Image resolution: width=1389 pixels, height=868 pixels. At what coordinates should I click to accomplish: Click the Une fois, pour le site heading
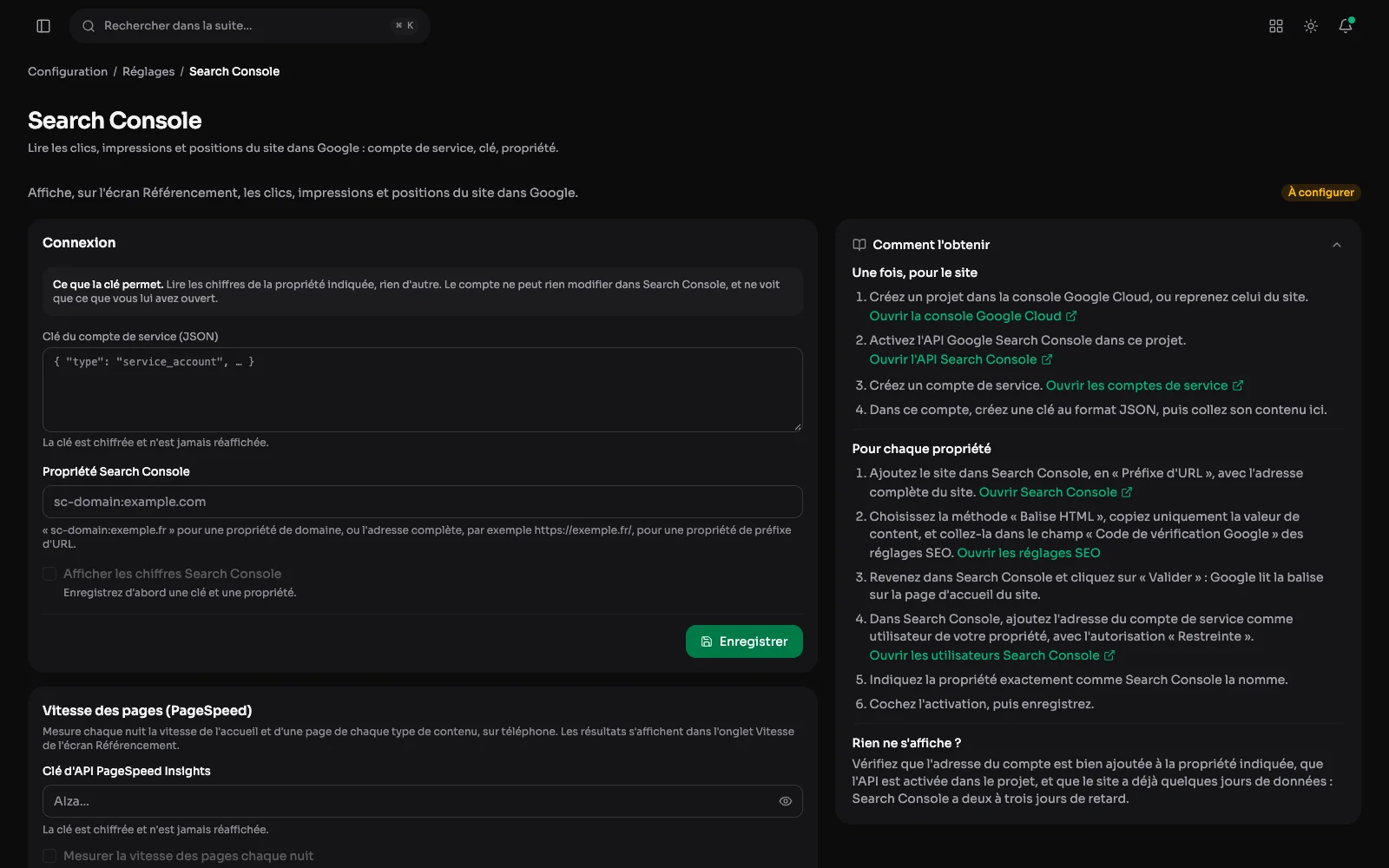coord(914,273)
